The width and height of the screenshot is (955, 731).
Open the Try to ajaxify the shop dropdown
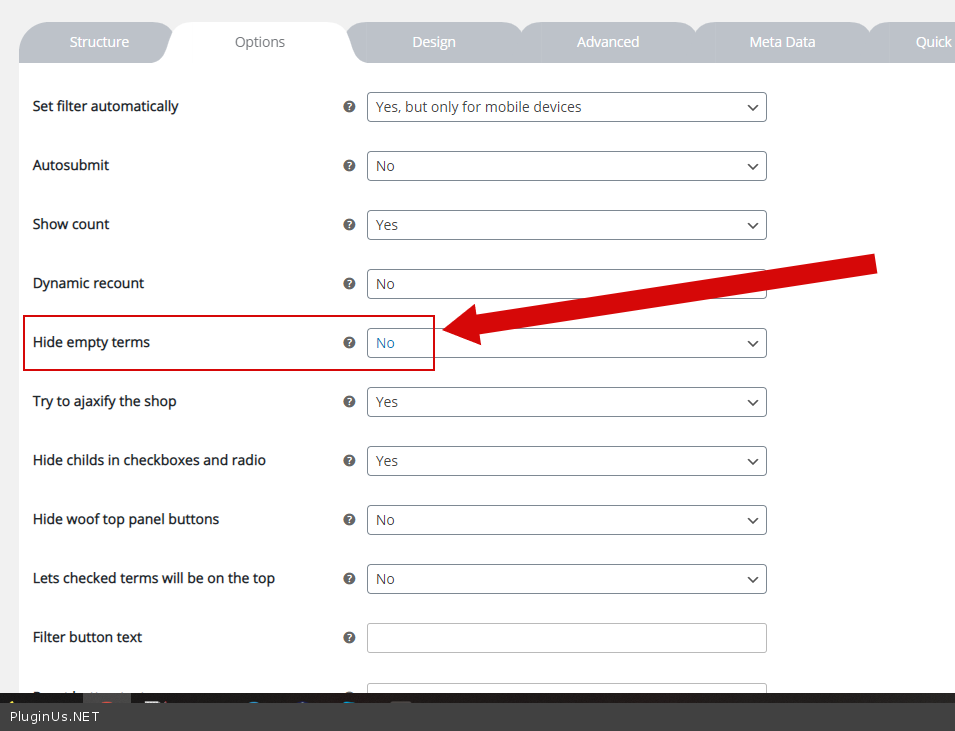[566, 402]
